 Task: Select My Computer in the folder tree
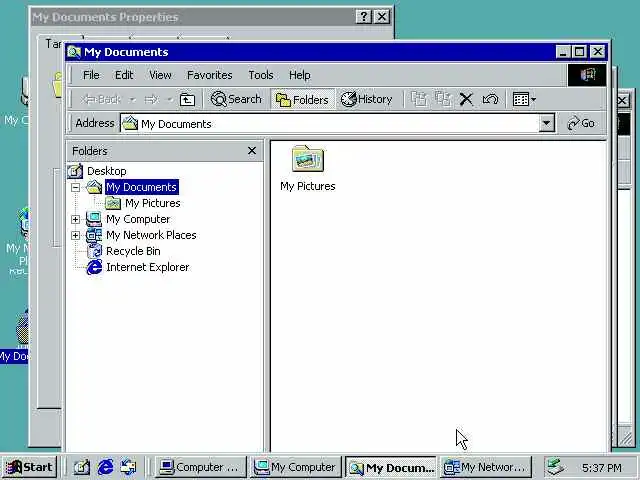point(138,219)
